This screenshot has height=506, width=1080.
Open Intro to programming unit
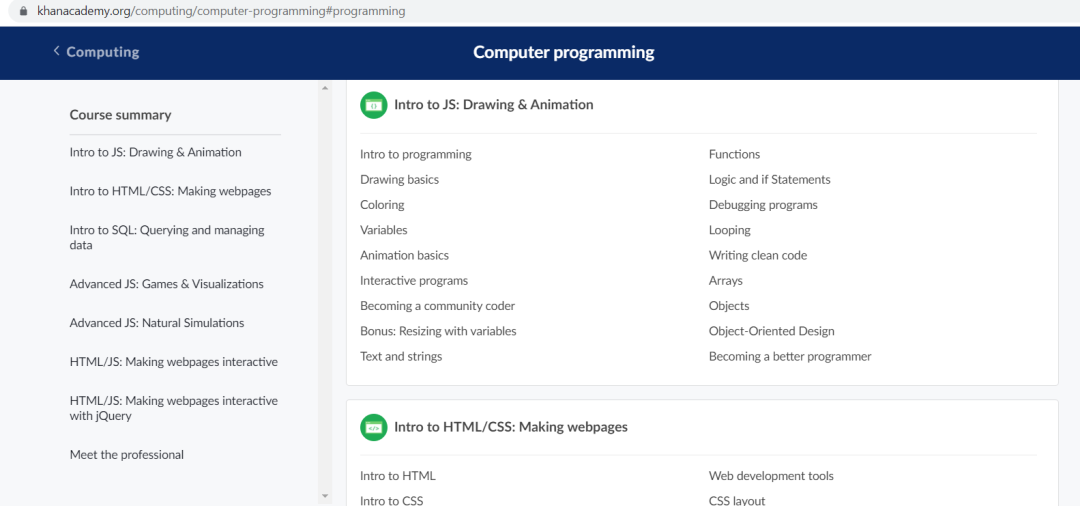click(416, 154)
